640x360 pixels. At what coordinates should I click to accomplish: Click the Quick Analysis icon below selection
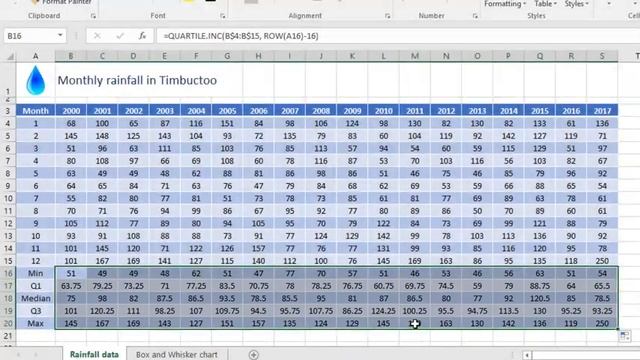click(x=624, y=336)
